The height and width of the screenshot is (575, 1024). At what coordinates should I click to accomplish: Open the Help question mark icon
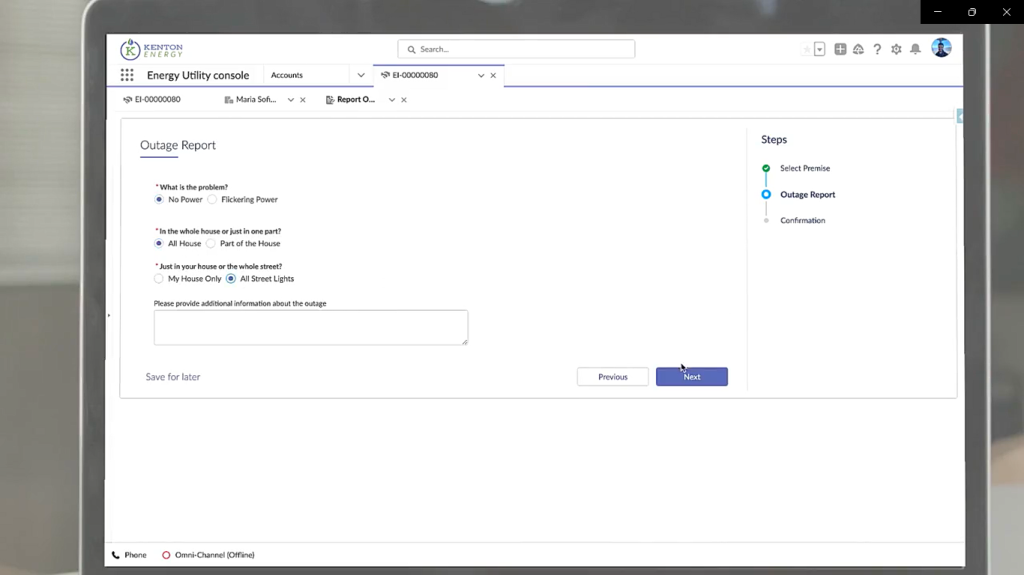(877, 49)
